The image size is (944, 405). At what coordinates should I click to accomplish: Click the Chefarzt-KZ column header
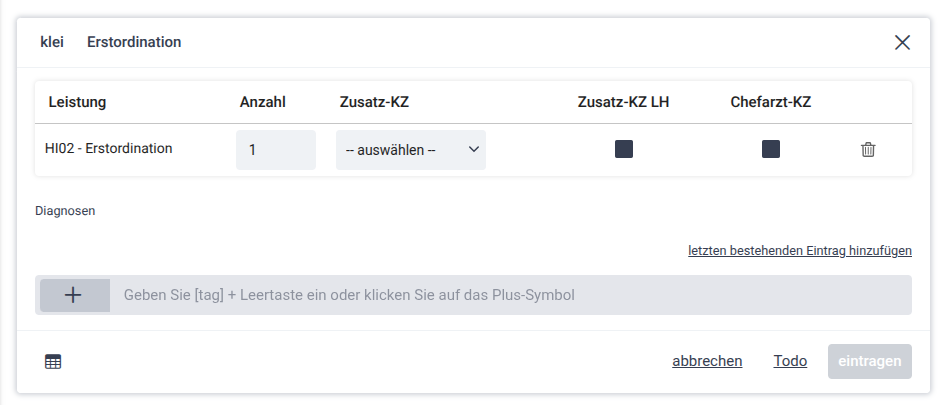point(770,102)
